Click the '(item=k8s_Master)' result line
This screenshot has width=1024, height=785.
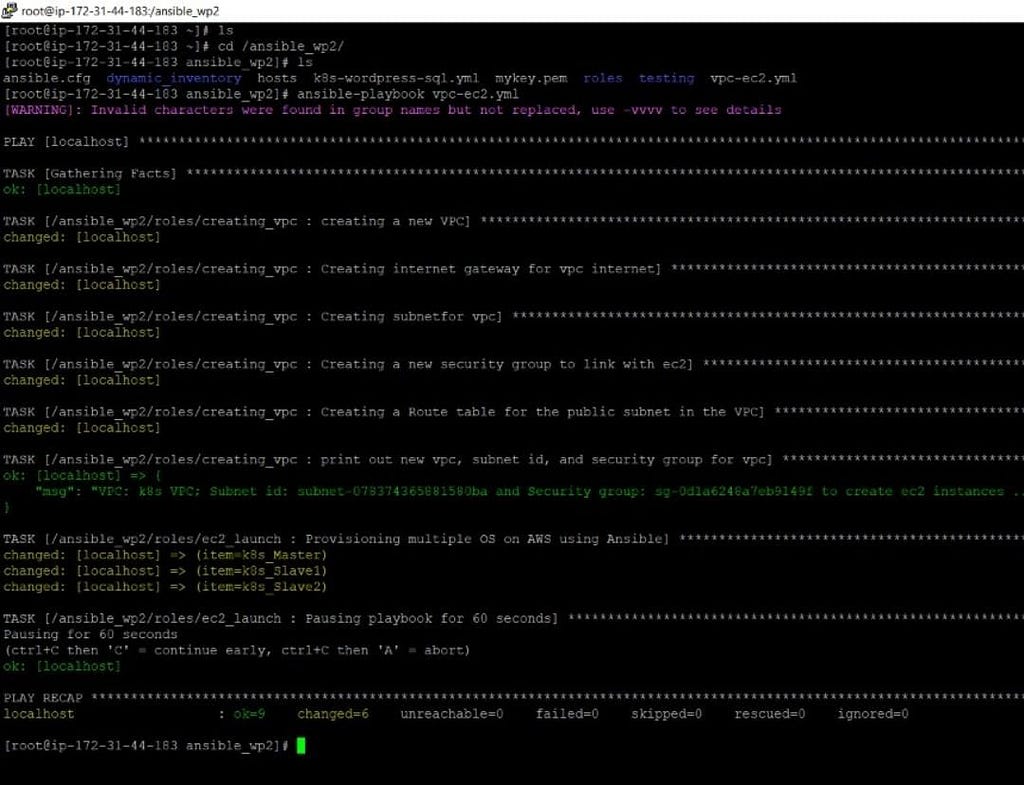point(261,555)
